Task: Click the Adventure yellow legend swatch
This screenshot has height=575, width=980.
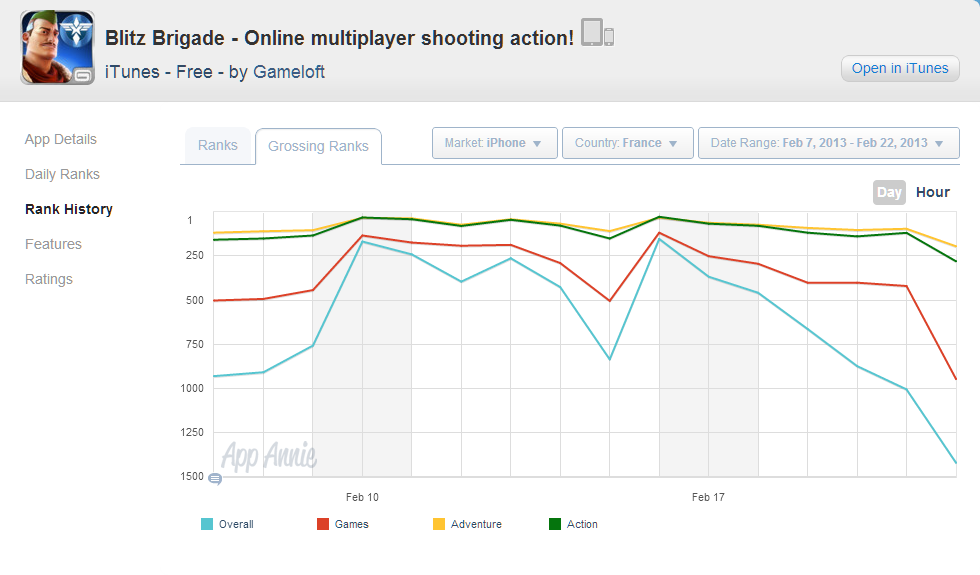Action: pos(439,524)
